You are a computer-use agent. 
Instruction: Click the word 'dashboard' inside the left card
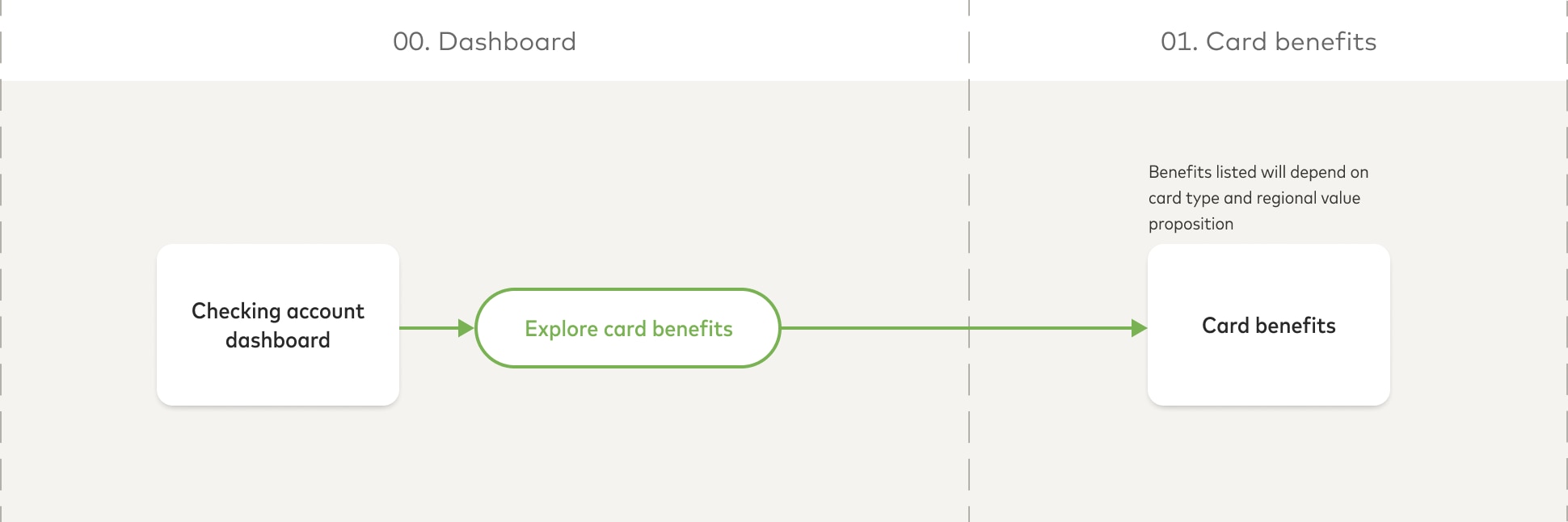278,340
